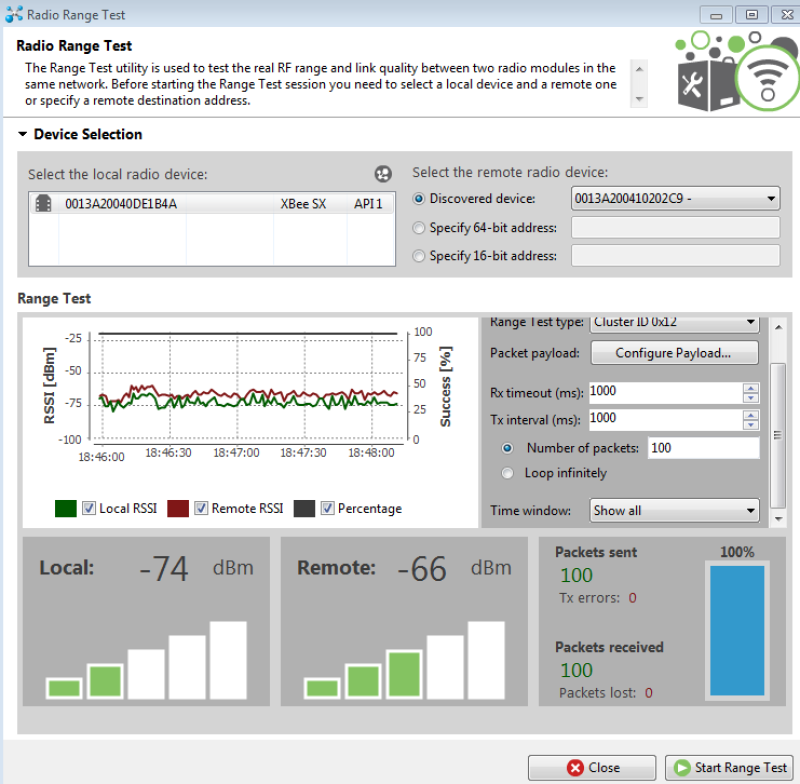Click the Rx timeout increment arrow
Viewport: 800px width, 784px height.
[750, 388]
